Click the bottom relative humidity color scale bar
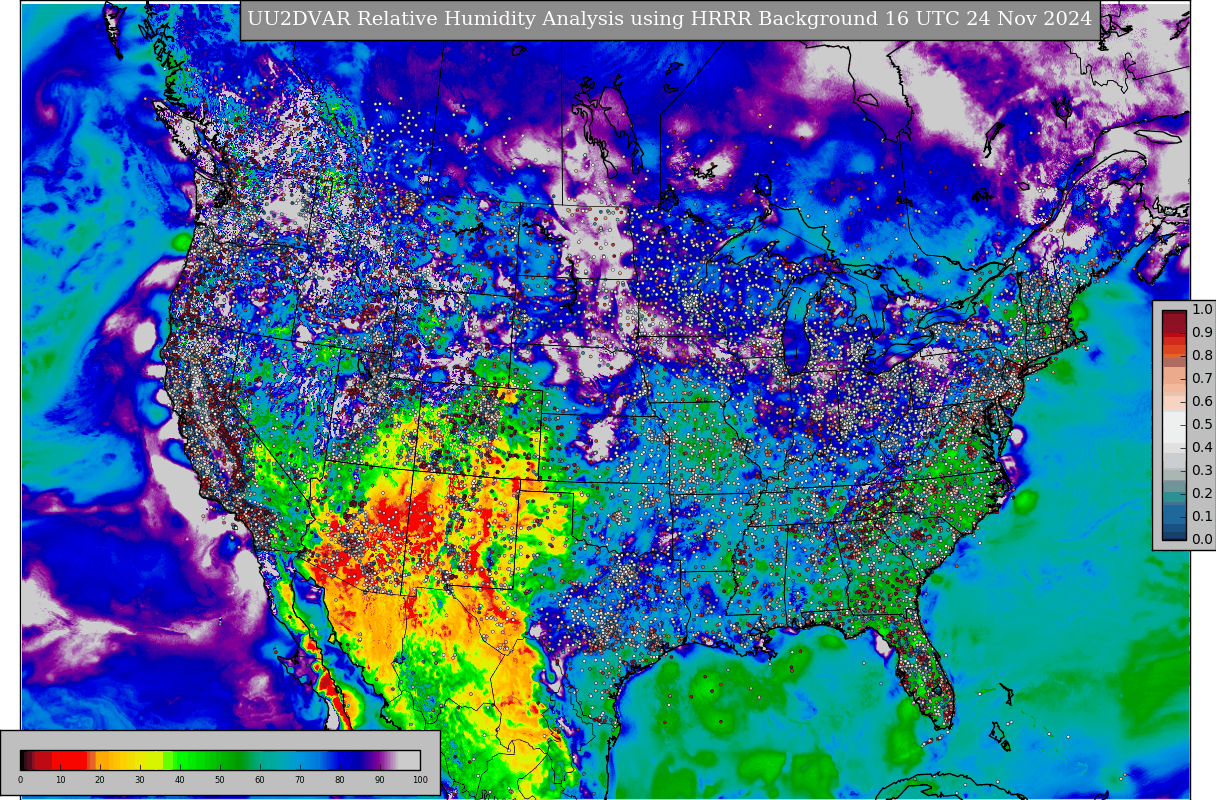Viewport: 1216px width, 800px height. tap(220, 760)
